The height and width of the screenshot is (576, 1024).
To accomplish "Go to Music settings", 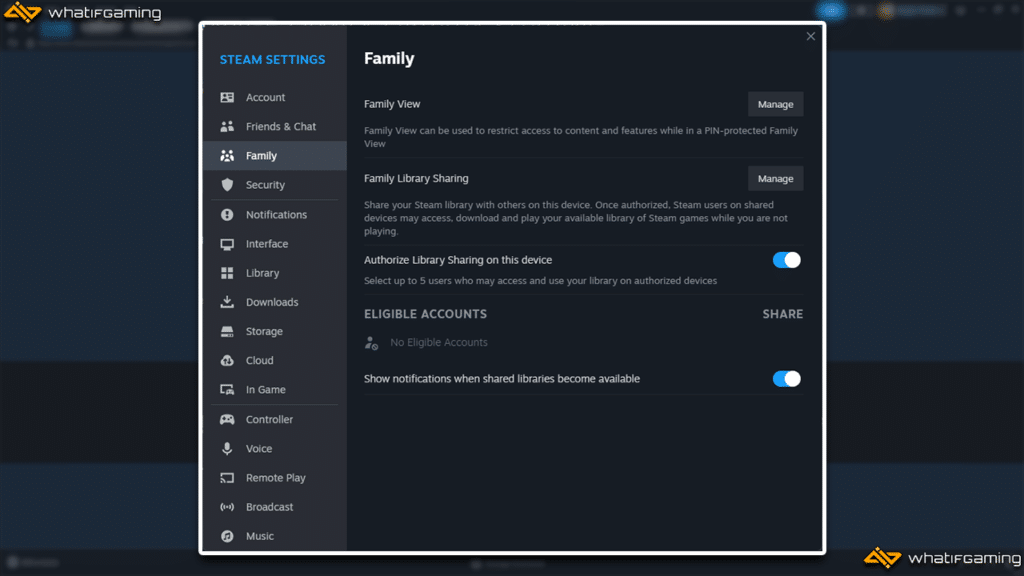I will point(259,536).
